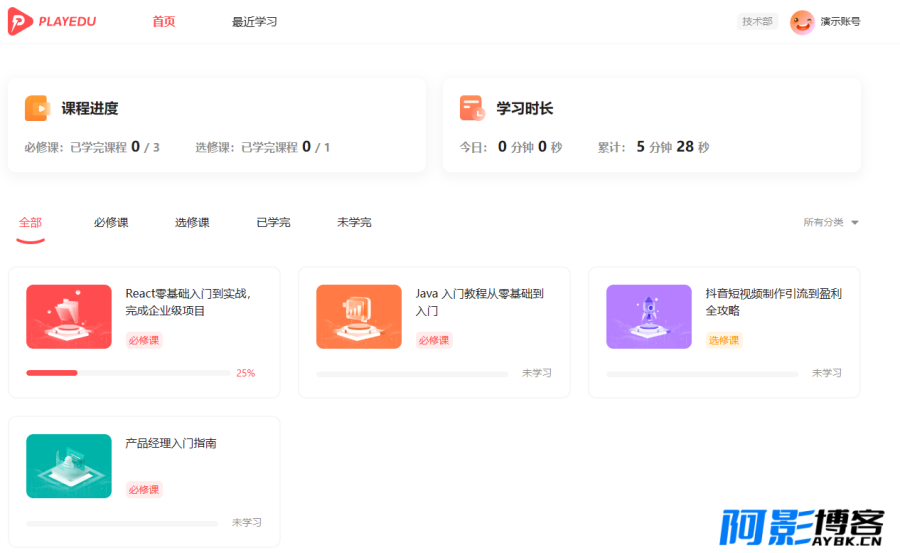Click the PlayEdu logo icon
Image resolution: width=900 pixels, height=553 pixels.
click(20, 22)
